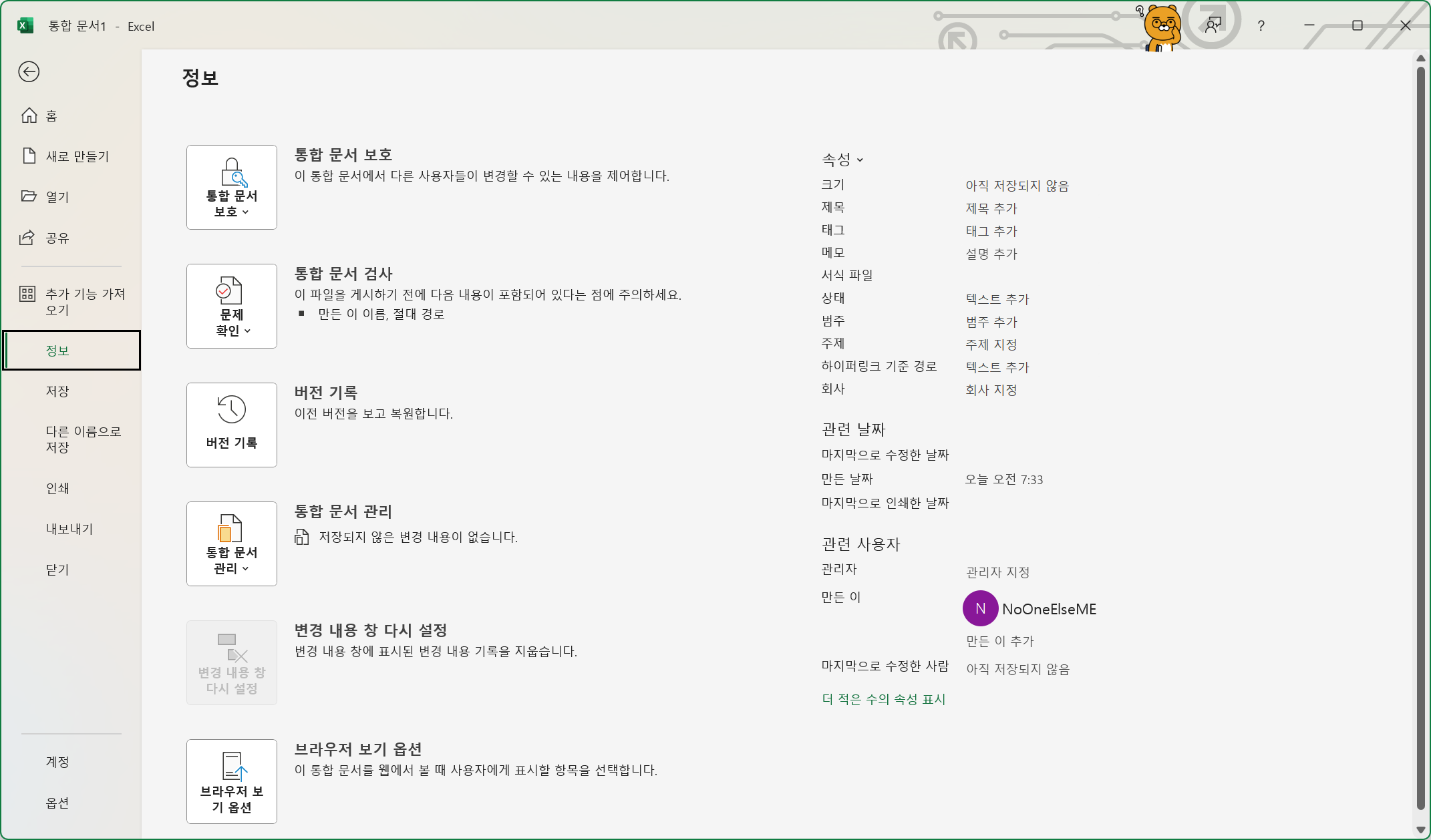The height and width of the screenshot is (840, 1431).
Task: Click the Add a title (제목 추가) field
Action: tap(991, 208)
